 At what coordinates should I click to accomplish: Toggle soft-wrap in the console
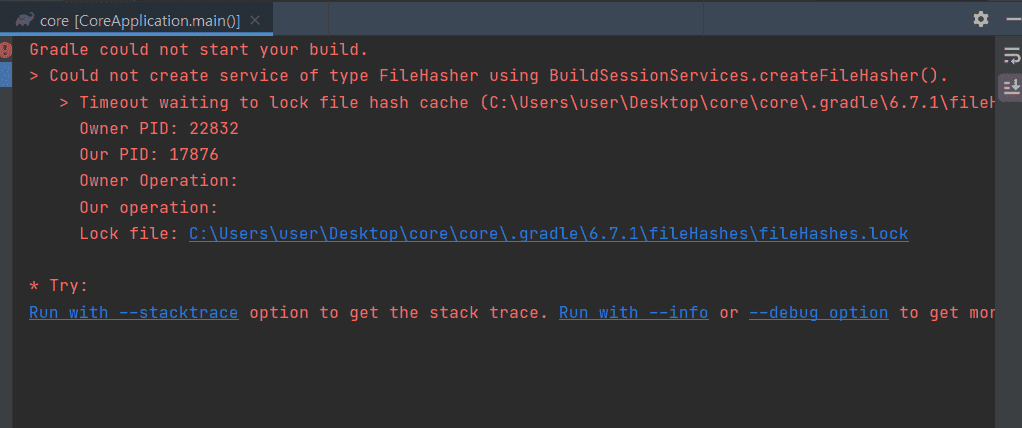[1012, 57]
